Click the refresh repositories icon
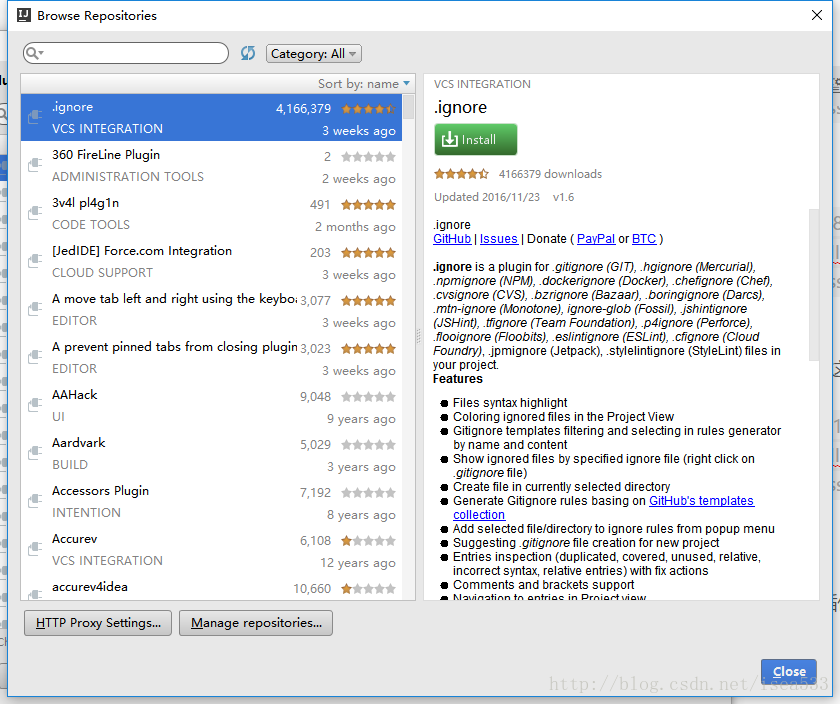This screenshot has width=840, height=704. point(248,53)
